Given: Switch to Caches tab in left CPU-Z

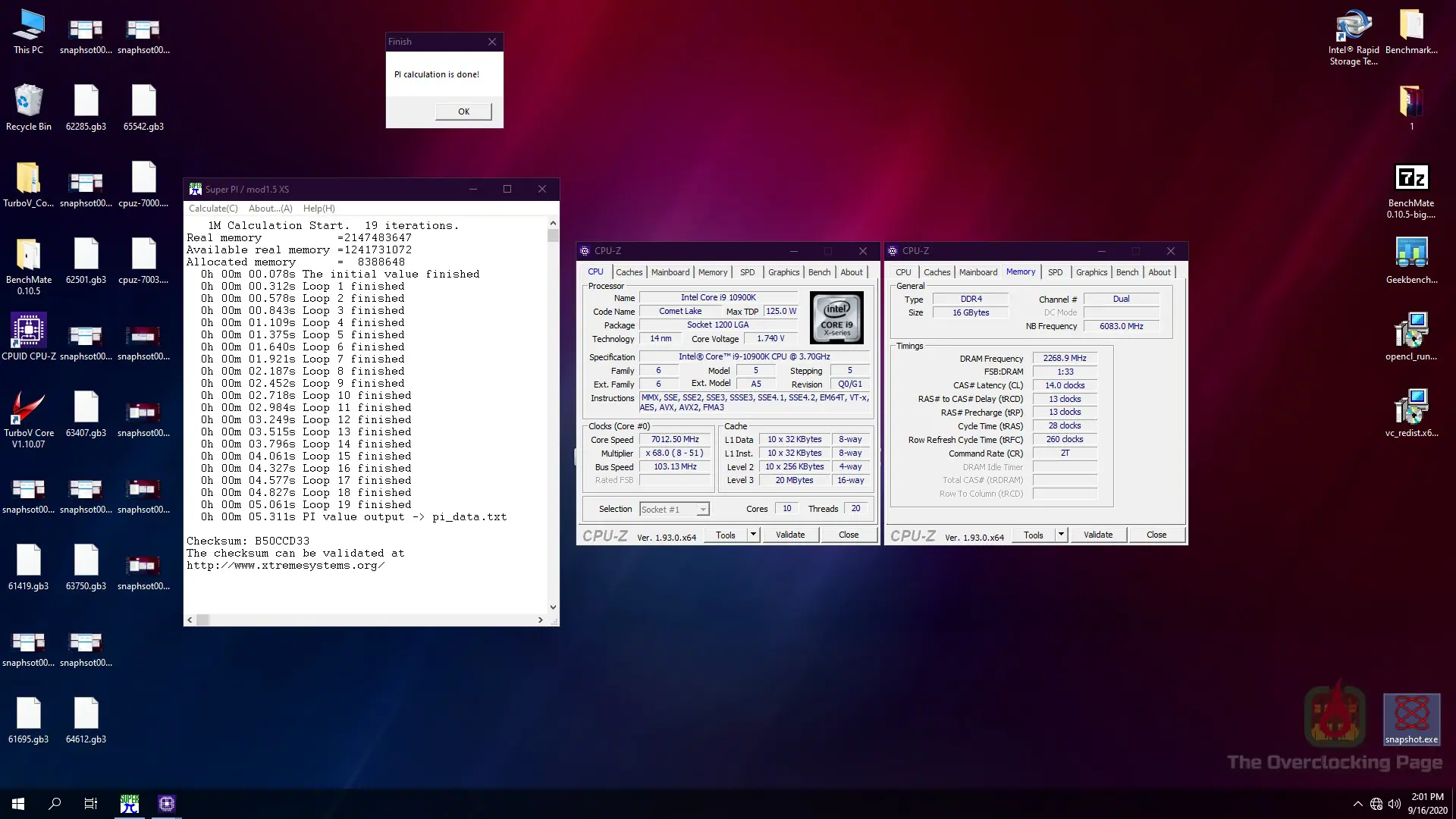Looking at the screenshot, I should click(x=629, y=272).
